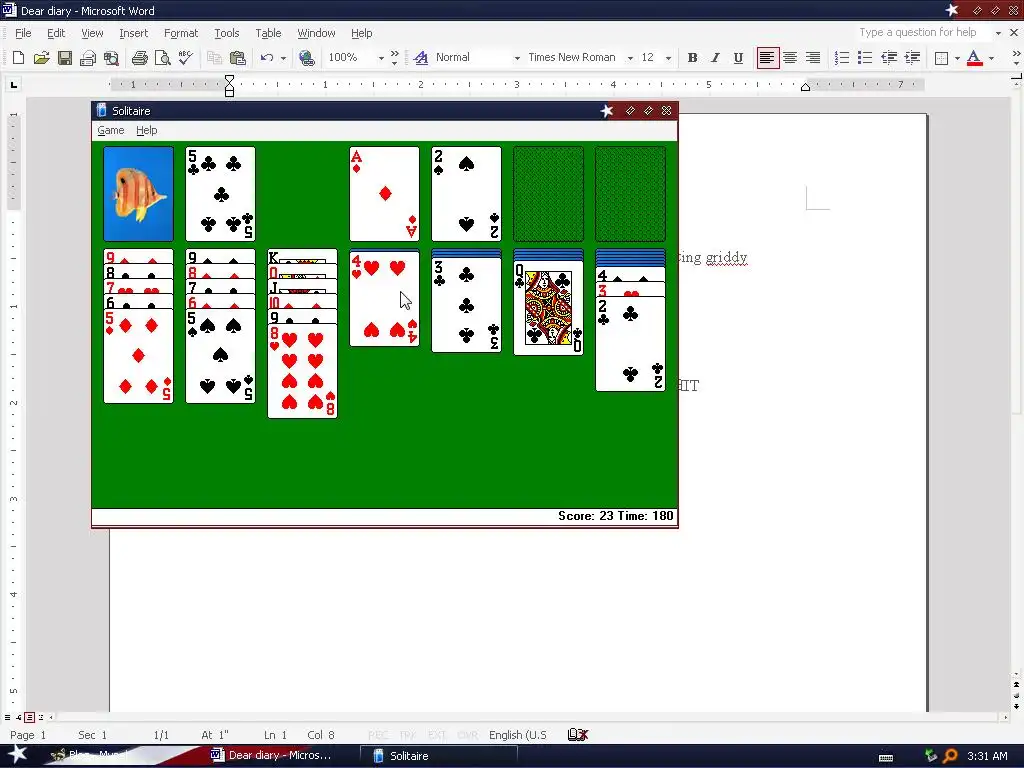The height and width of the screenshot is (768, 1024).
Task: Toggle Bold formatting
Action: pyautogui.click(x=692, y=57)
